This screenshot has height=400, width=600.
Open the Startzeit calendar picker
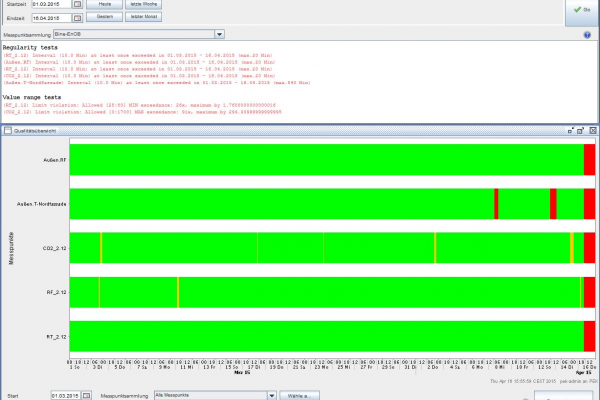click(x=77, y=4)
